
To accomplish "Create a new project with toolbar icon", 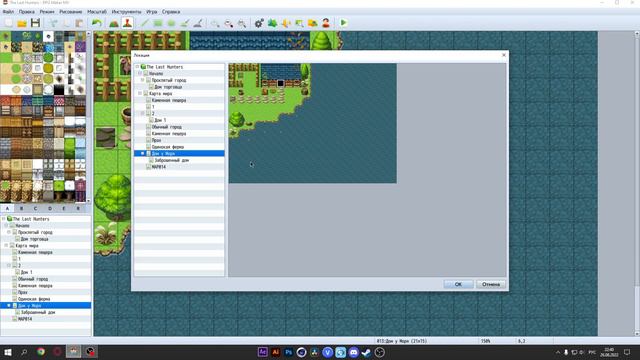I will pos(9,23).
